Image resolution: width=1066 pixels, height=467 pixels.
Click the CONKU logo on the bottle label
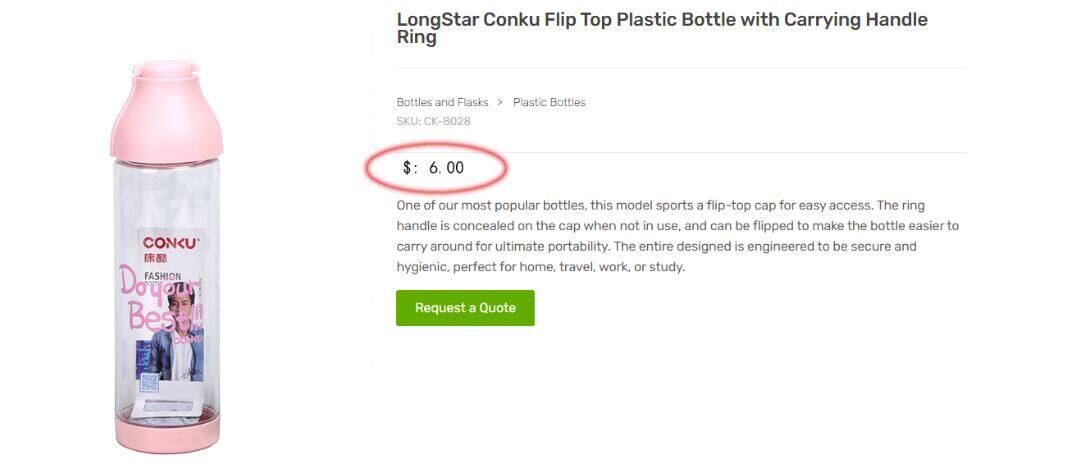pyautogui.click(x=171, y=243)
